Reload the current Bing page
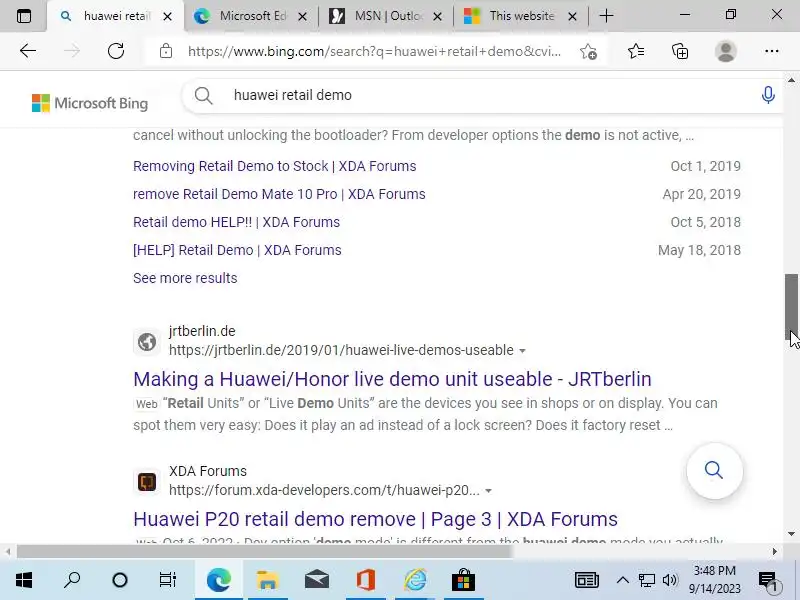Viewport: 800px width, 600px height. (116, 51)
